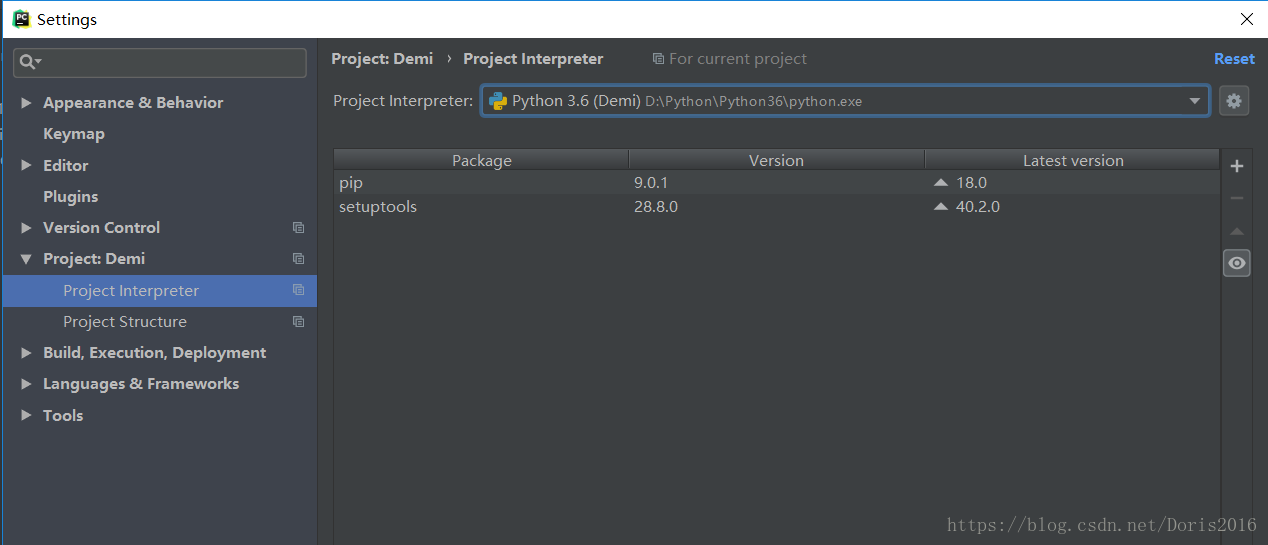Expand the Languages & Frameworks section
1268x545 pixels.
coord(26,384)
